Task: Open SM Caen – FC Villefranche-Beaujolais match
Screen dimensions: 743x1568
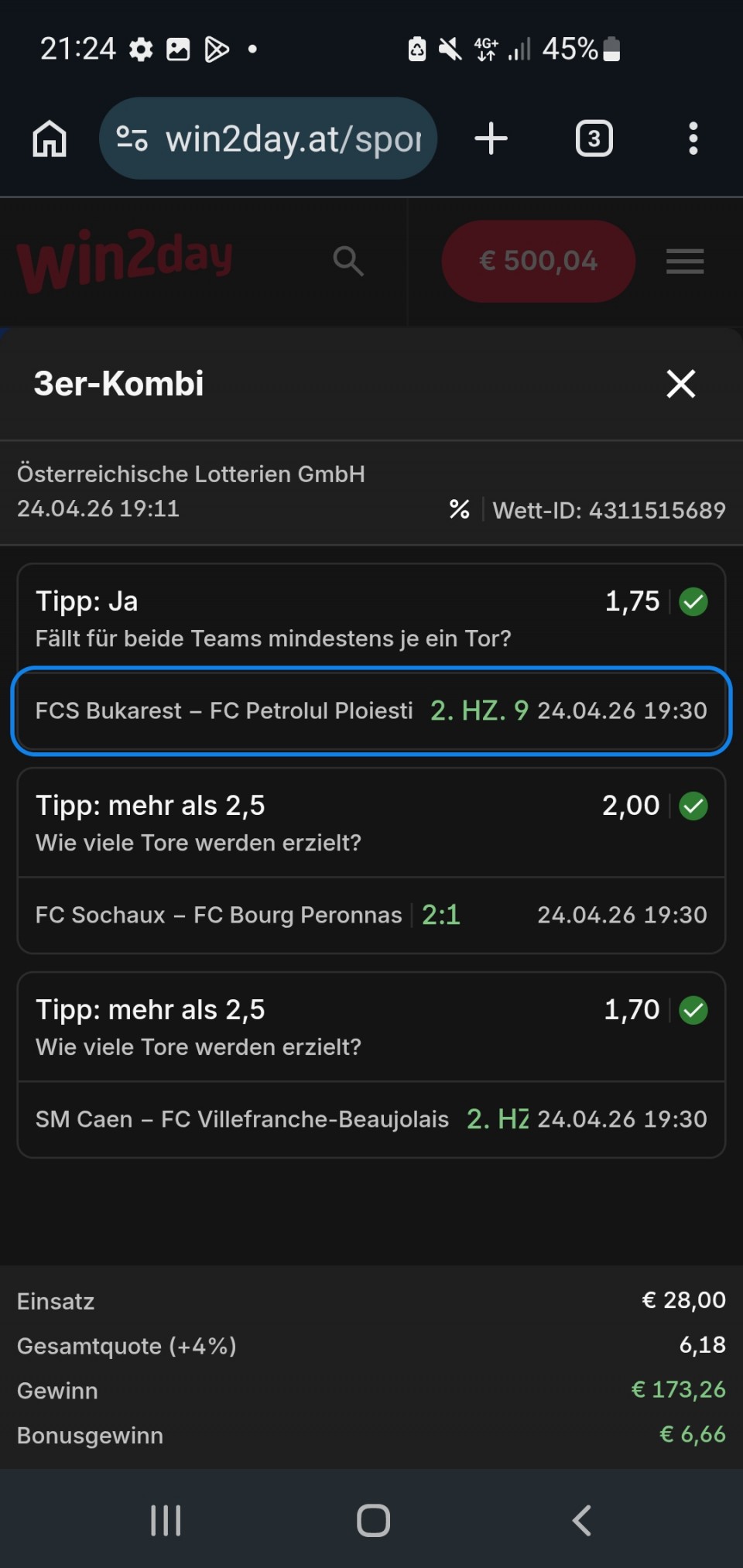Action: (x=241, y=1119)
